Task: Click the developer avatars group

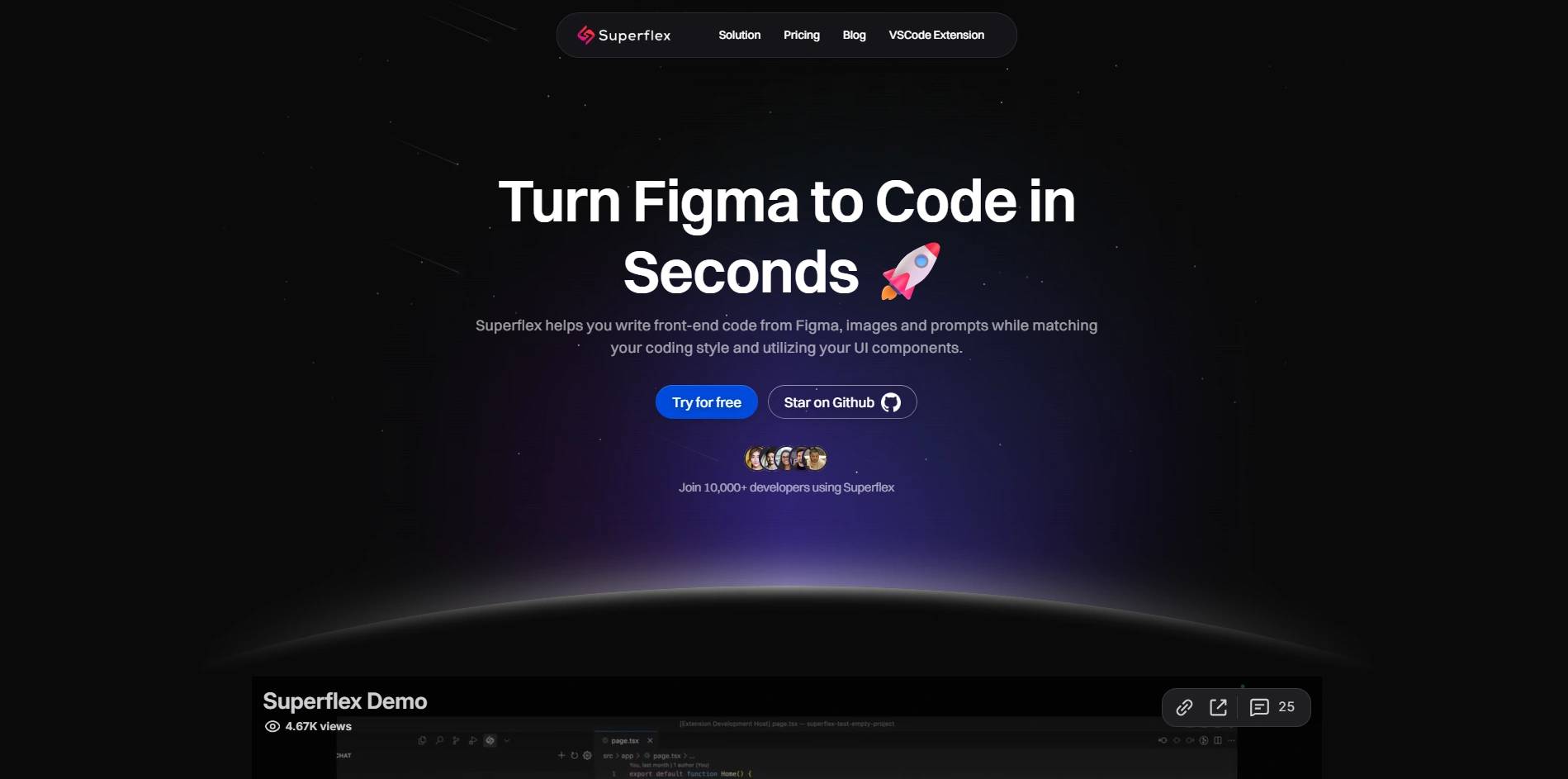Action: point(786,458)
